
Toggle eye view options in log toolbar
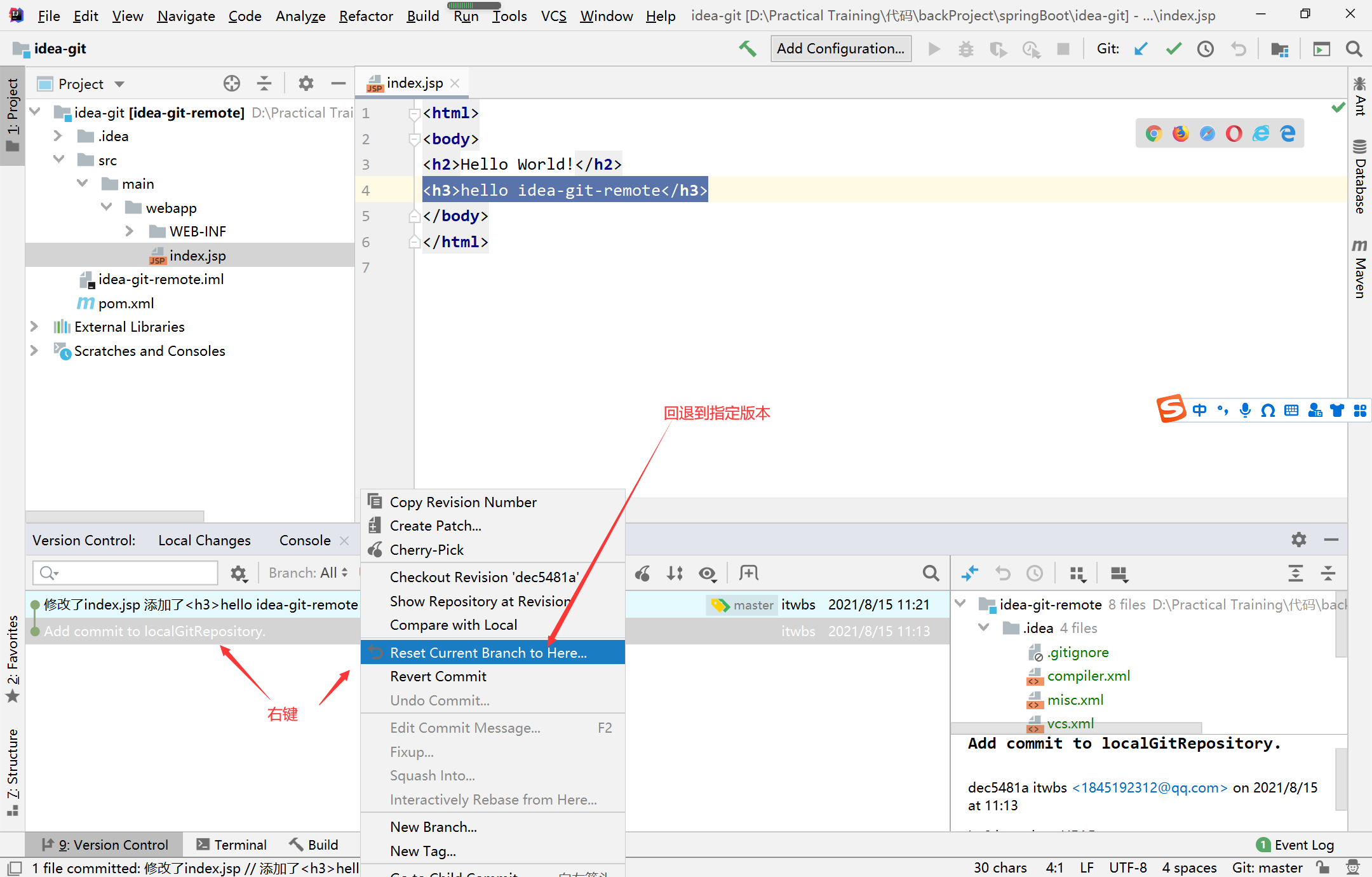(x=708, y=574)
